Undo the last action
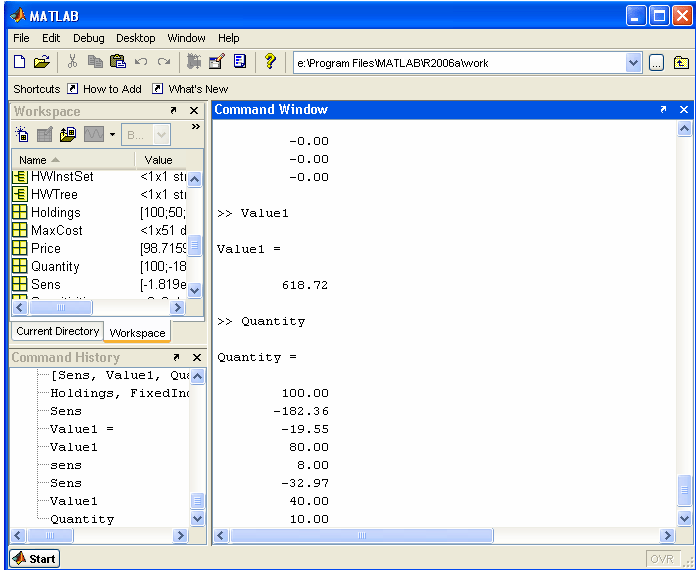Image resolution: width=698 pixels, height=574 pixels. tap(141, 62)
